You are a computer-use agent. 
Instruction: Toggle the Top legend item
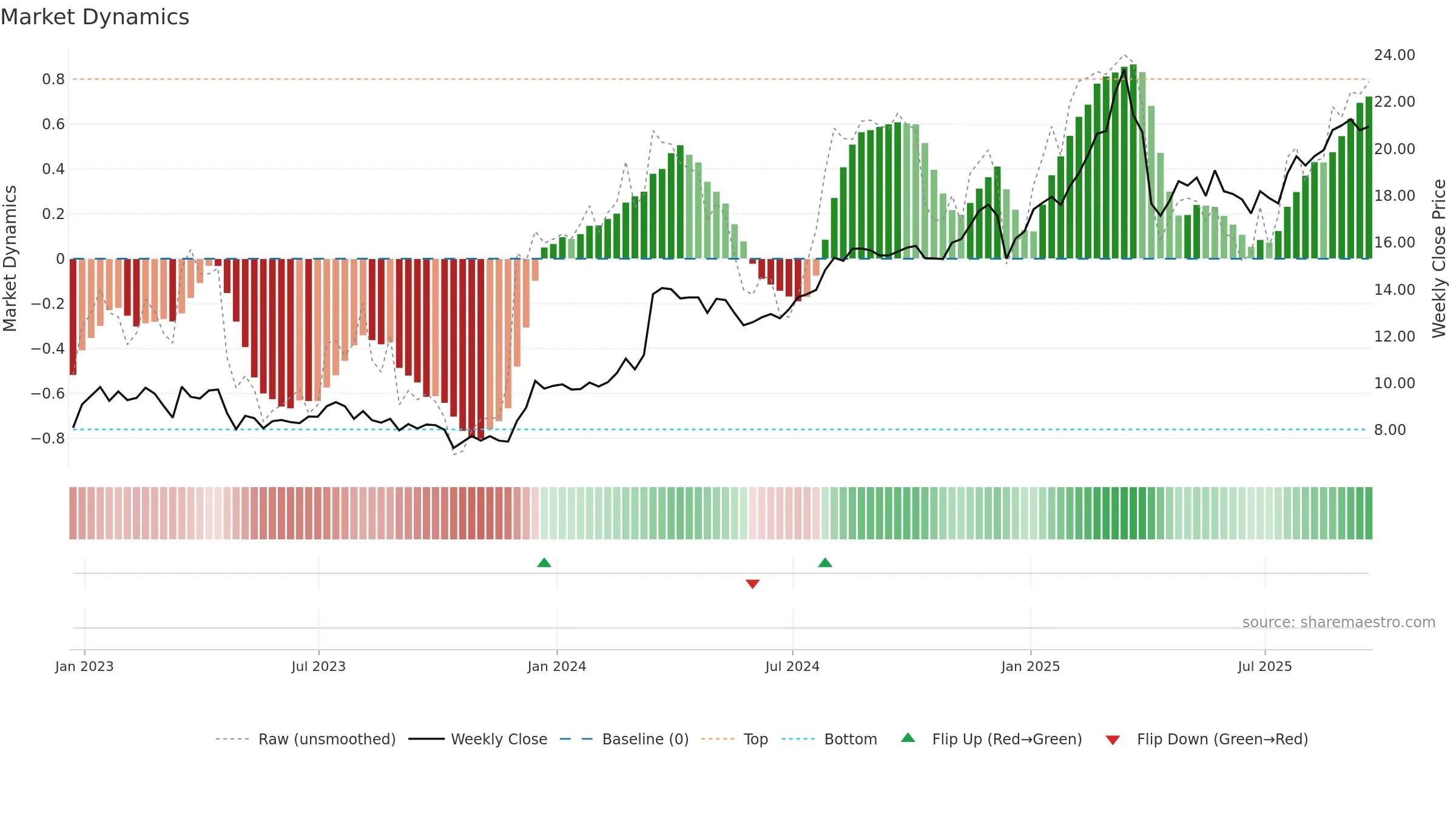pos(735,739)
